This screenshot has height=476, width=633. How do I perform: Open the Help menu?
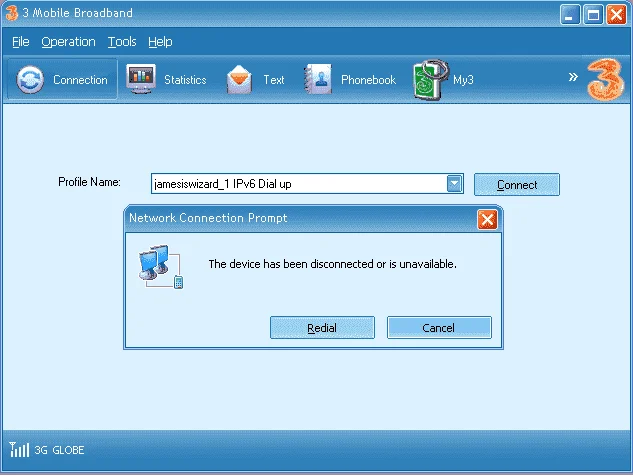[x=160, y=42]
